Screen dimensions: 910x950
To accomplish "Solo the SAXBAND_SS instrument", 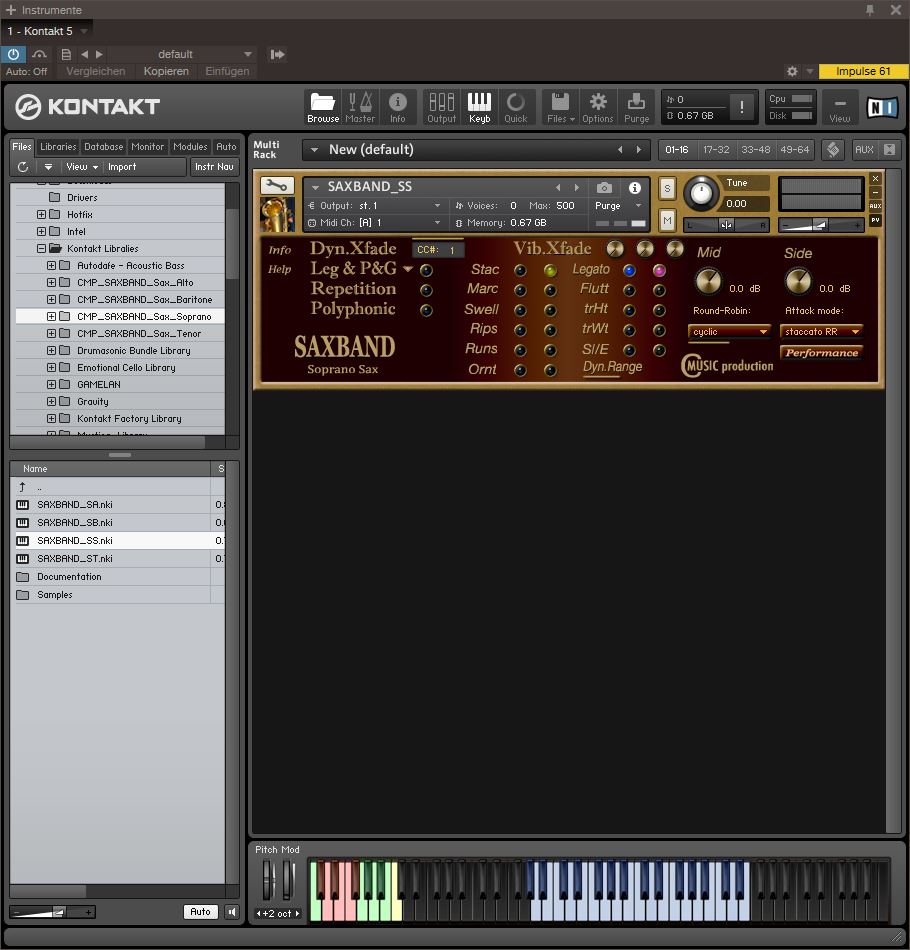I will pyautogui.click(x=667, y=188).
